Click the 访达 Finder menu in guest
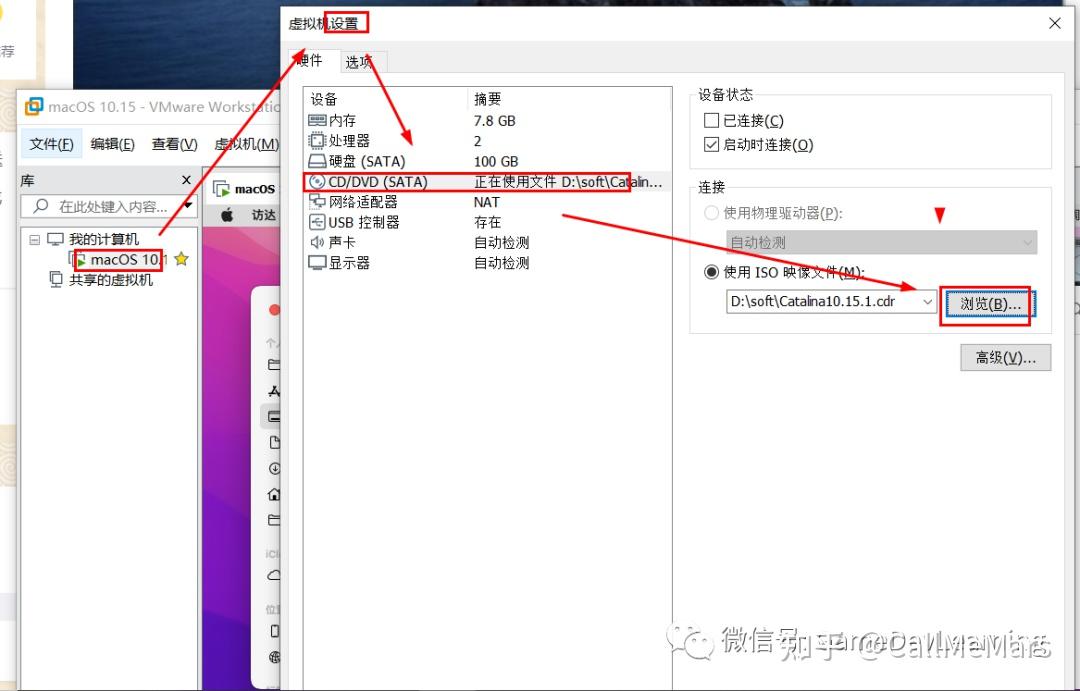The height and width of the screenshot is (691, 1080). point(263,215)
